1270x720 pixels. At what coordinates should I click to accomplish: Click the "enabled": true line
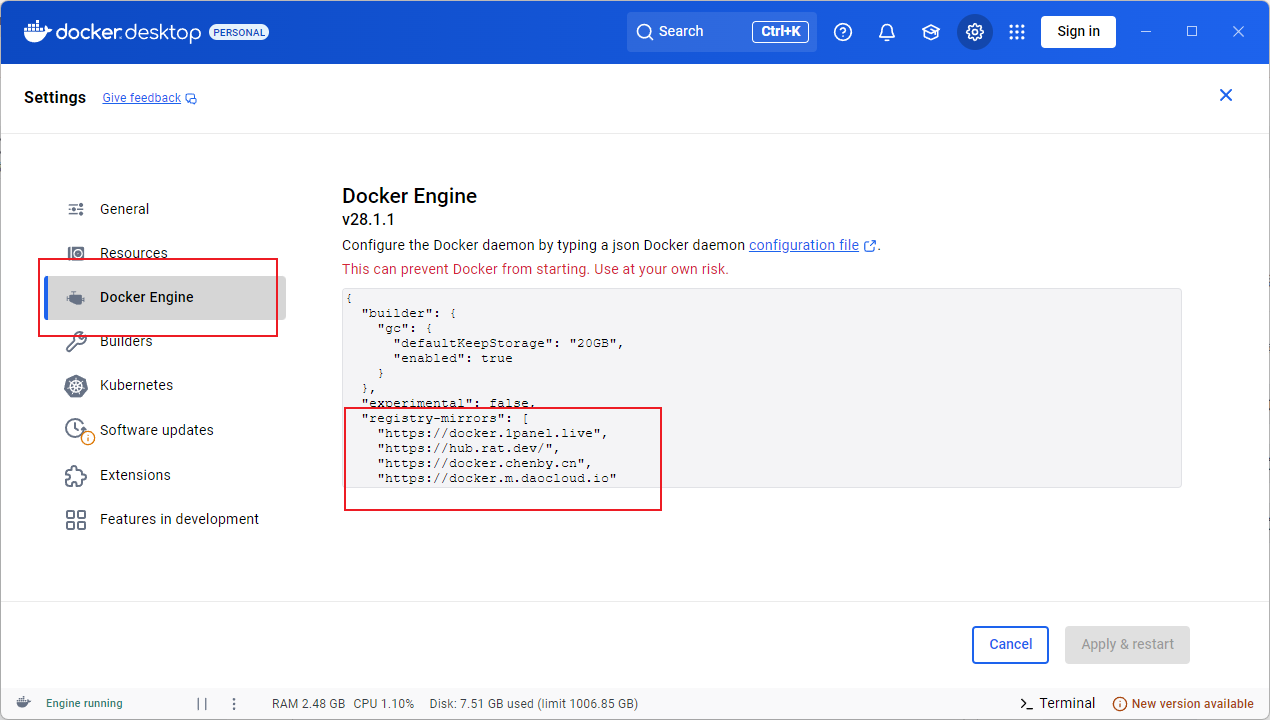[x=452, y=358]
